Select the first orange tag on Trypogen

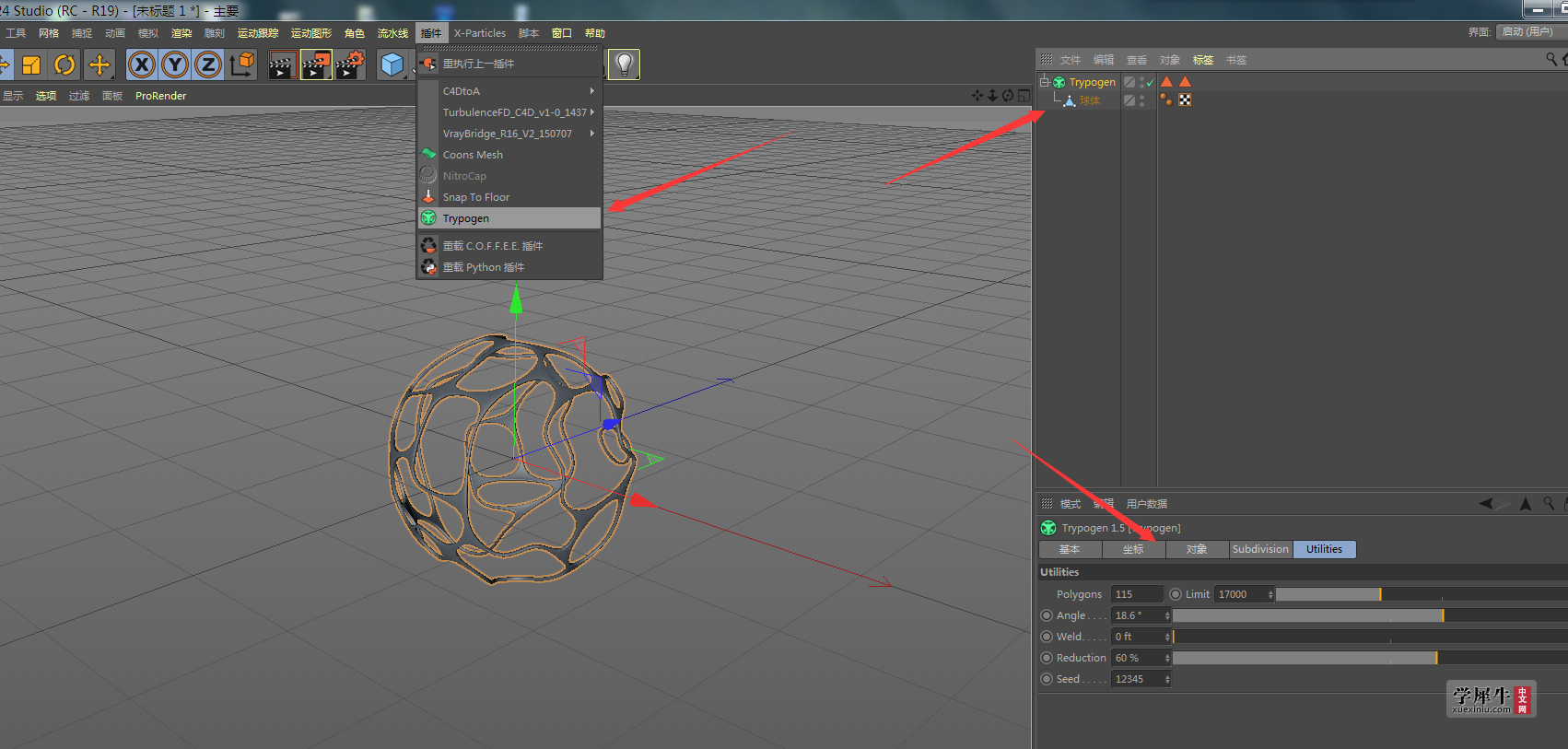point(1167,82)
